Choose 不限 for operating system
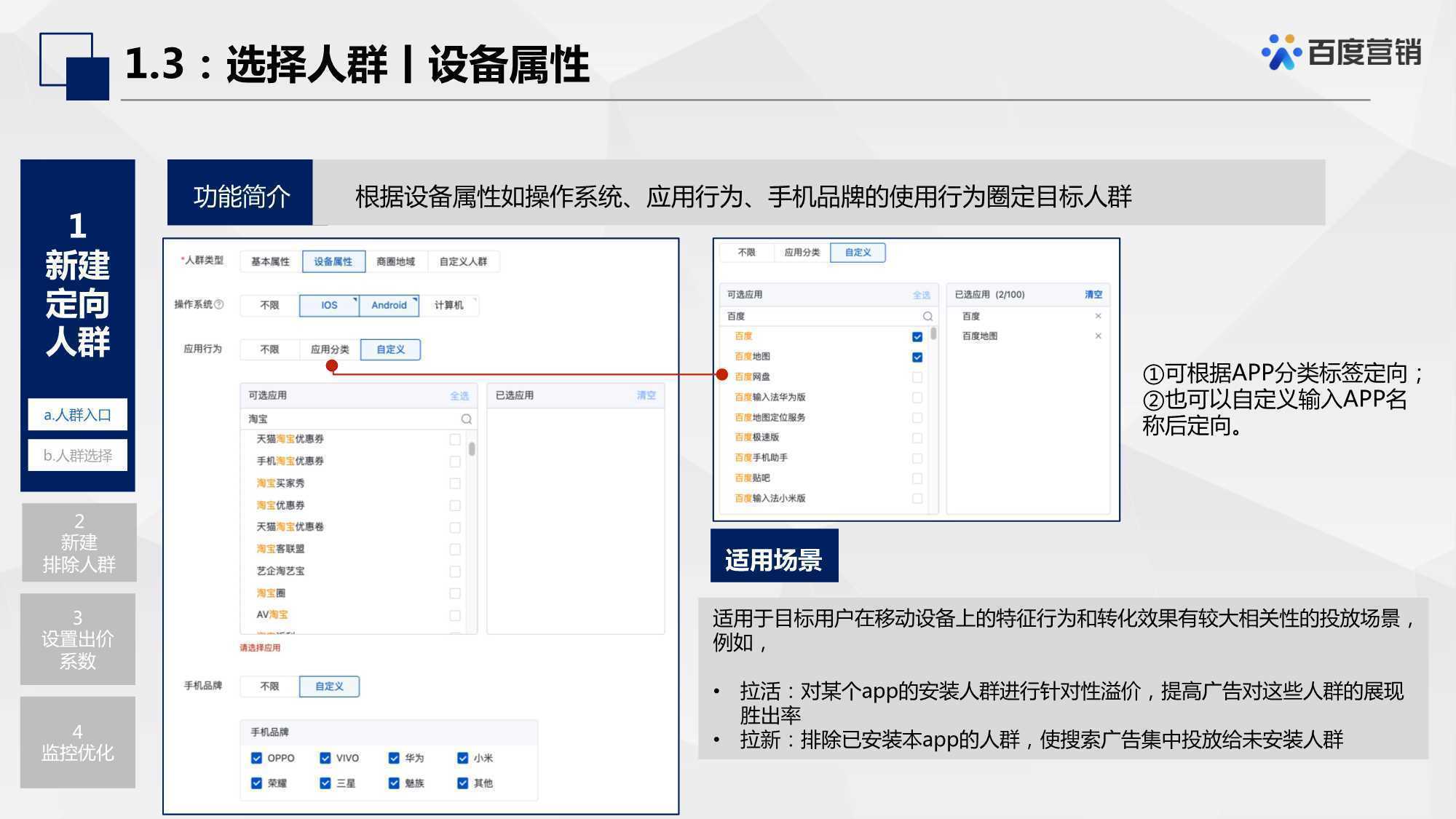The image size is (1456, 819). (x=269, y=305)
